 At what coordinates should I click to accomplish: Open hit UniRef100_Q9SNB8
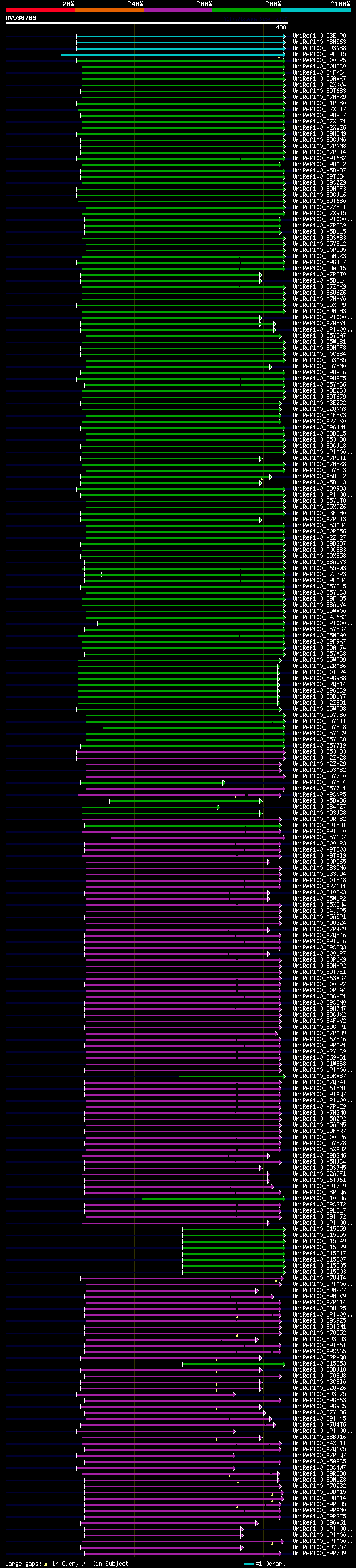319,48
